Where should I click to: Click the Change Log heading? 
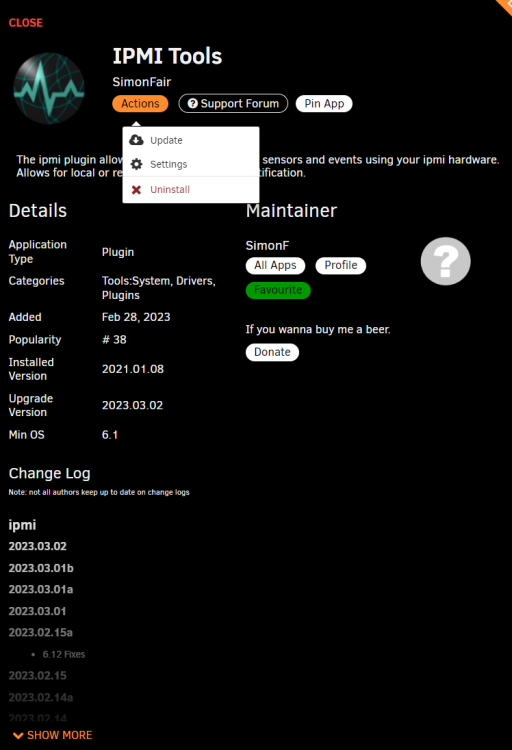pos(49,473)
